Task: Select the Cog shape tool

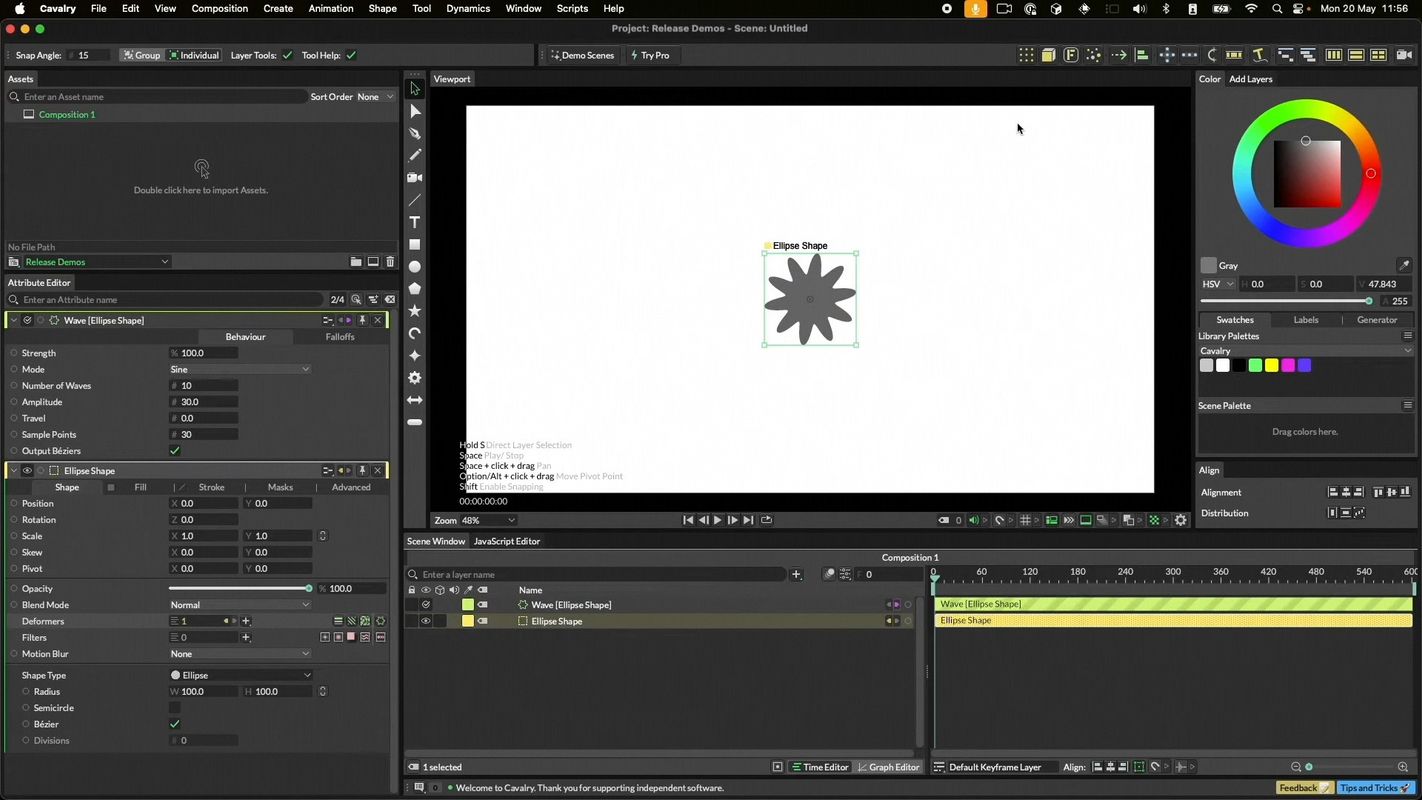Action: 415,378
